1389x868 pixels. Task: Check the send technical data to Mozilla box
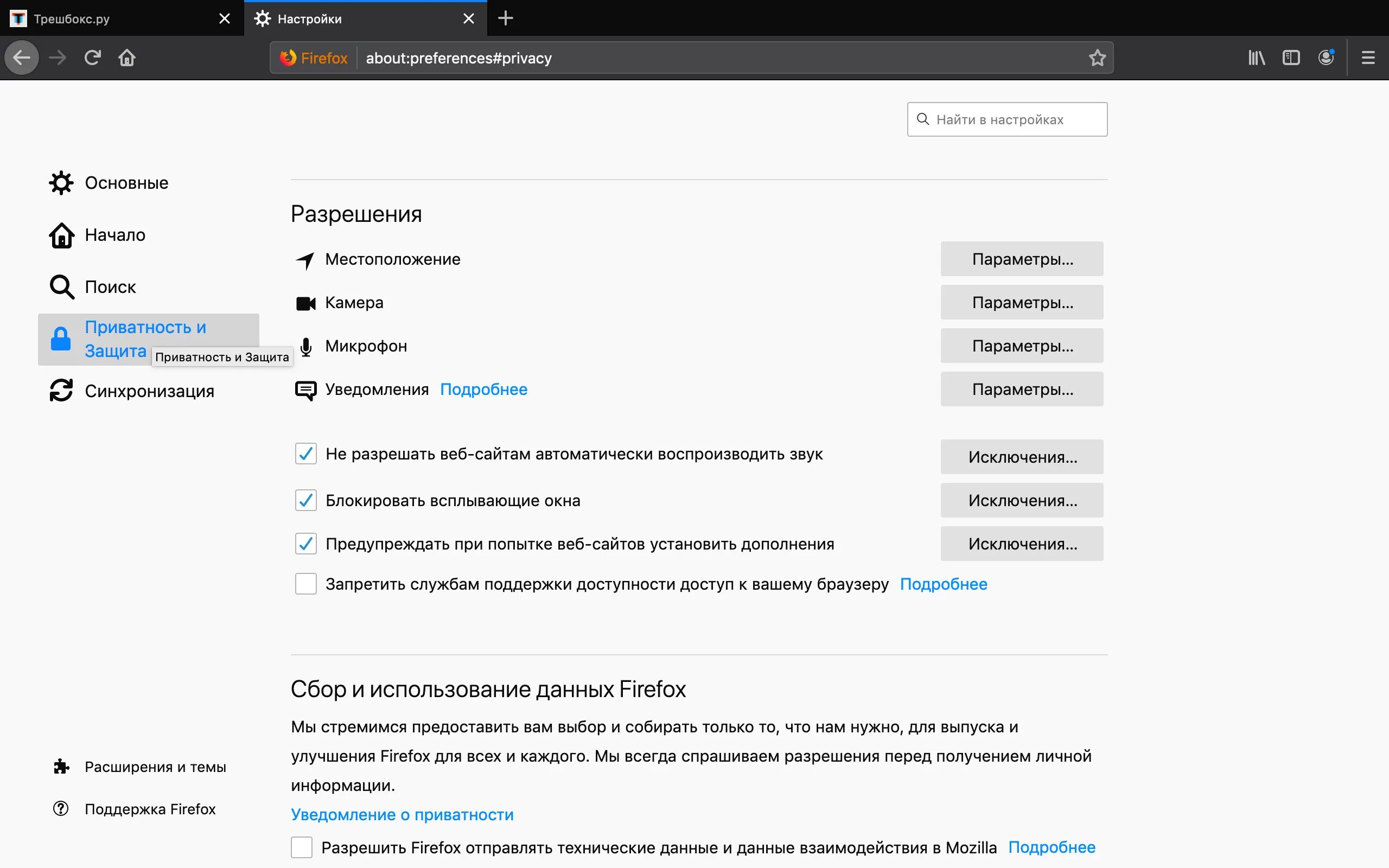301,847
